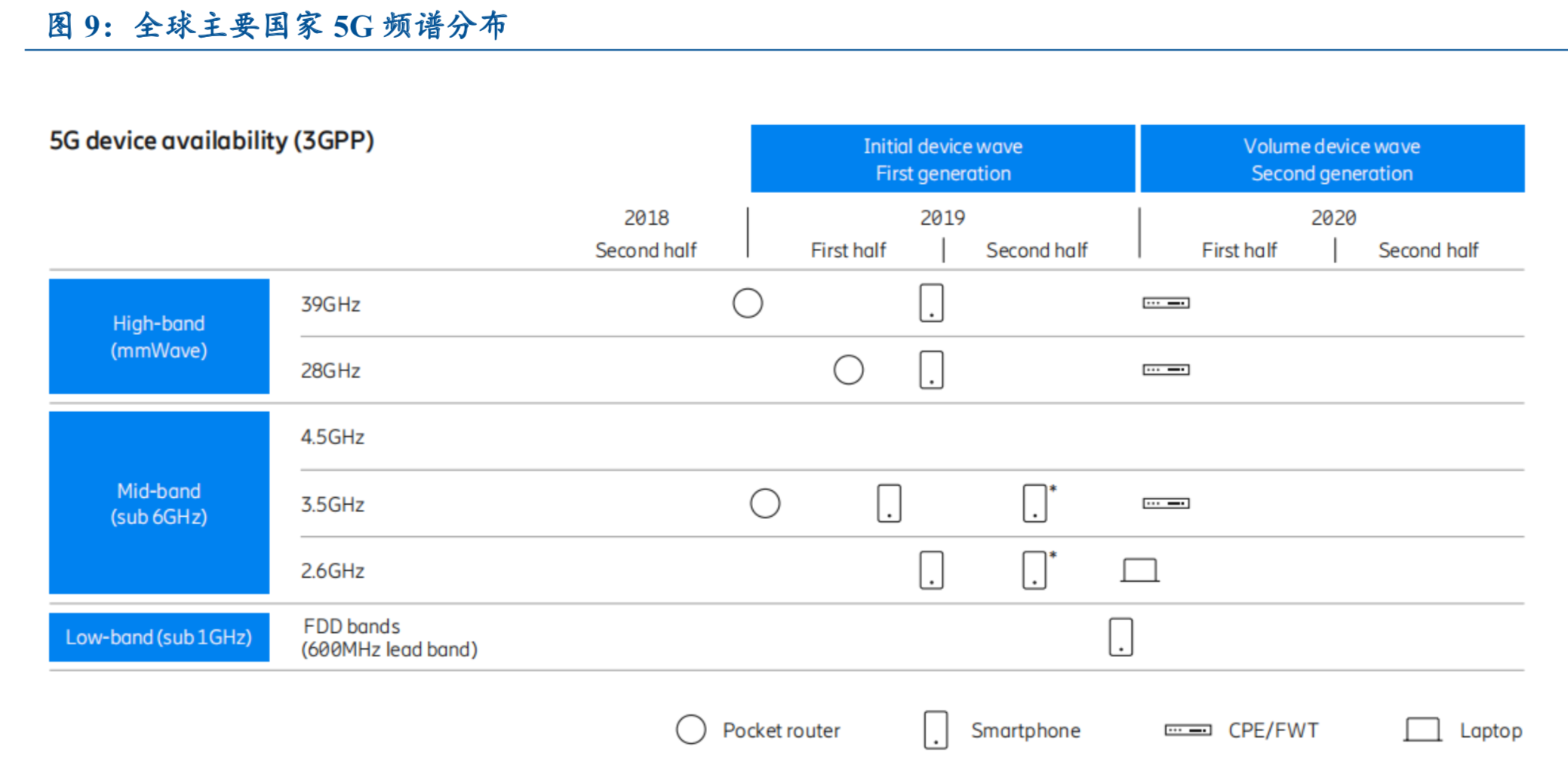Click the Pocket router legend circle
1568x774 pixels.
click(690, 729)
